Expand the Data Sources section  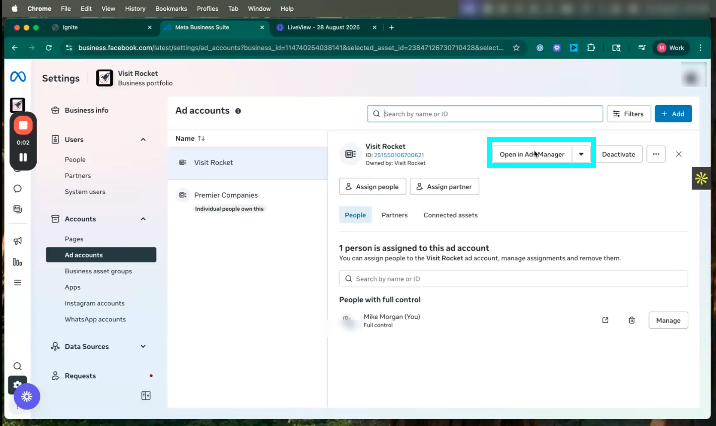click(x=143, y=346)
